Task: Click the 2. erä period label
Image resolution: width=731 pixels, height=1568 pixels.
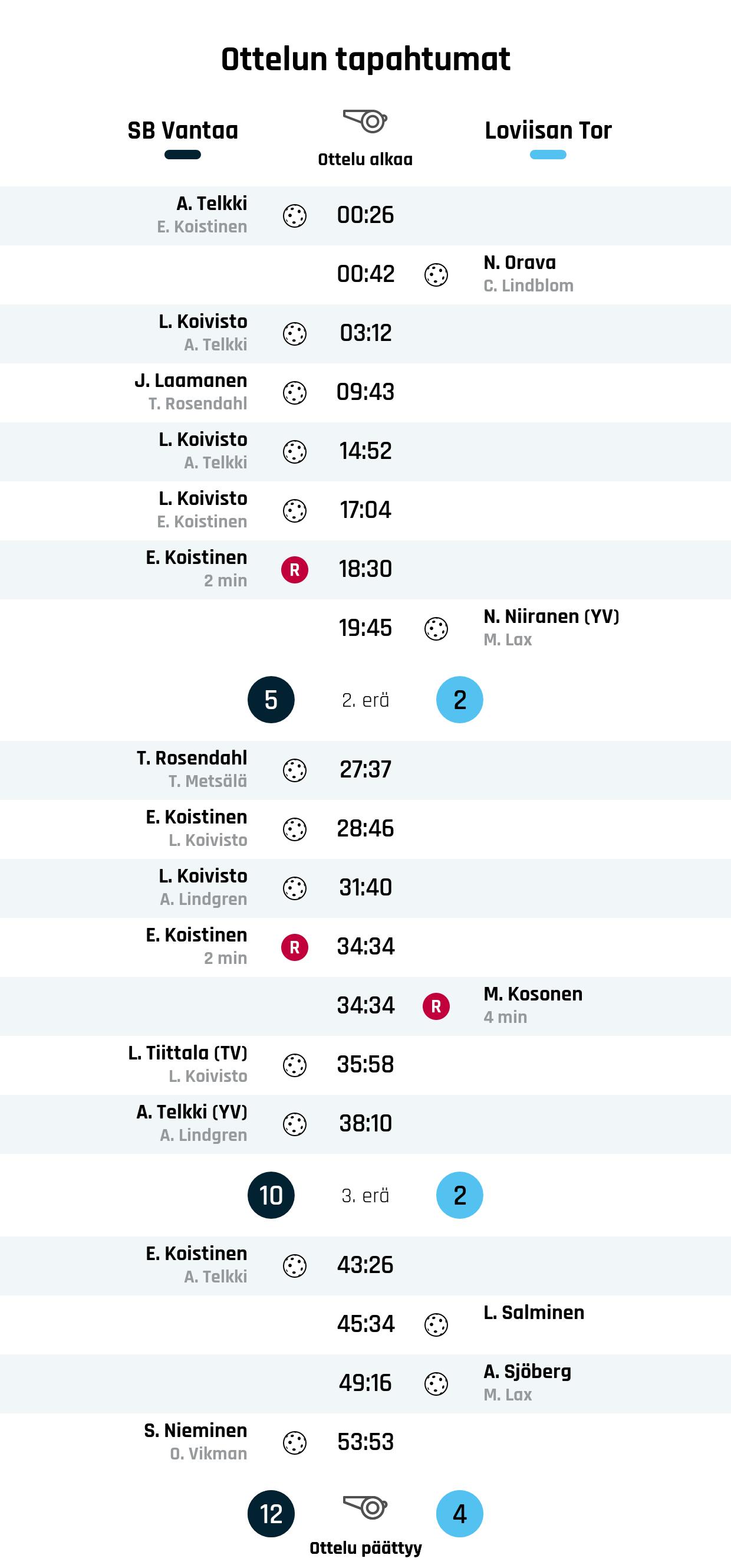Action: [365, 700]
